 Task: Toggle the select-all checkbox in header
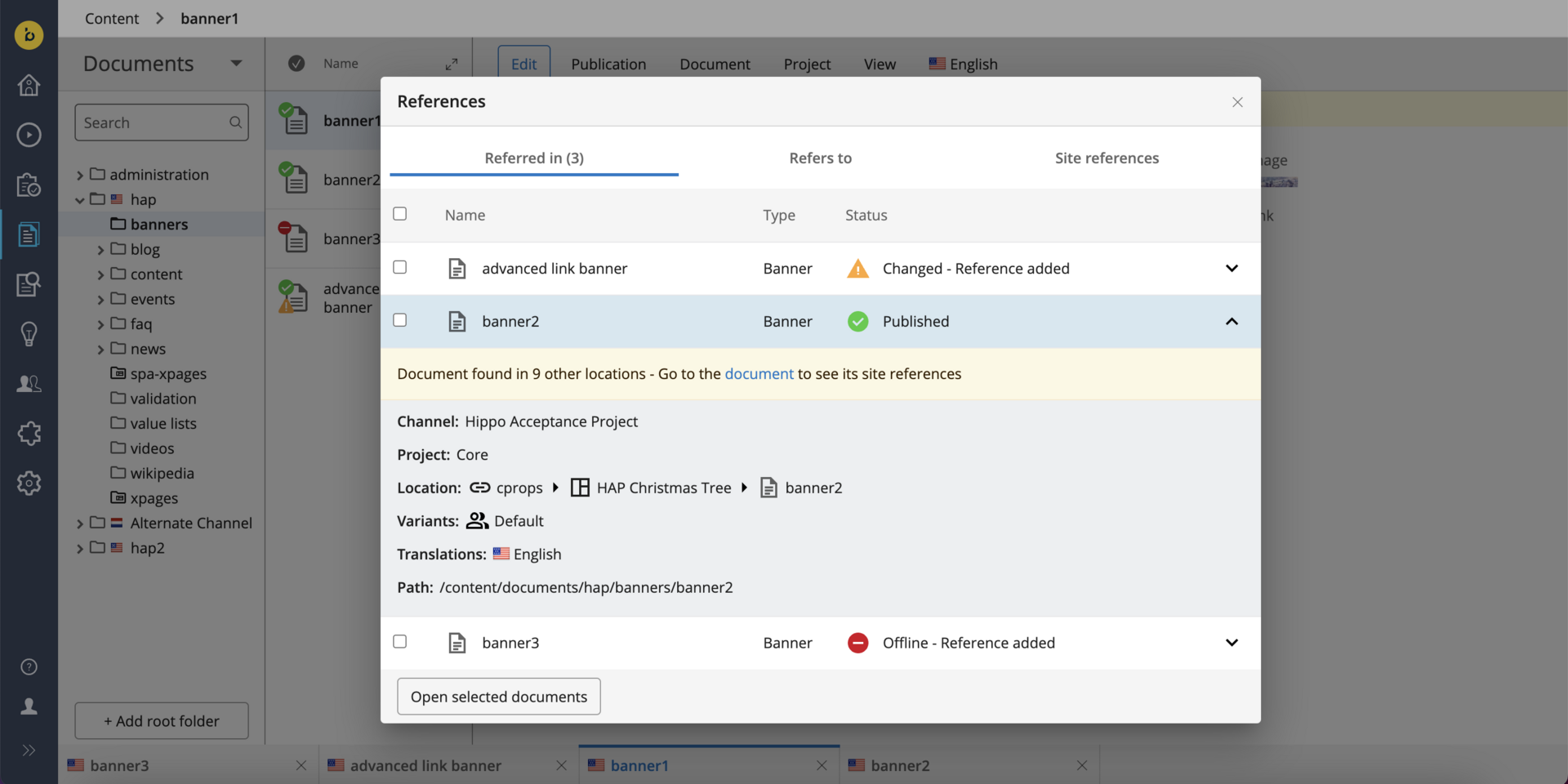(400, 214)
